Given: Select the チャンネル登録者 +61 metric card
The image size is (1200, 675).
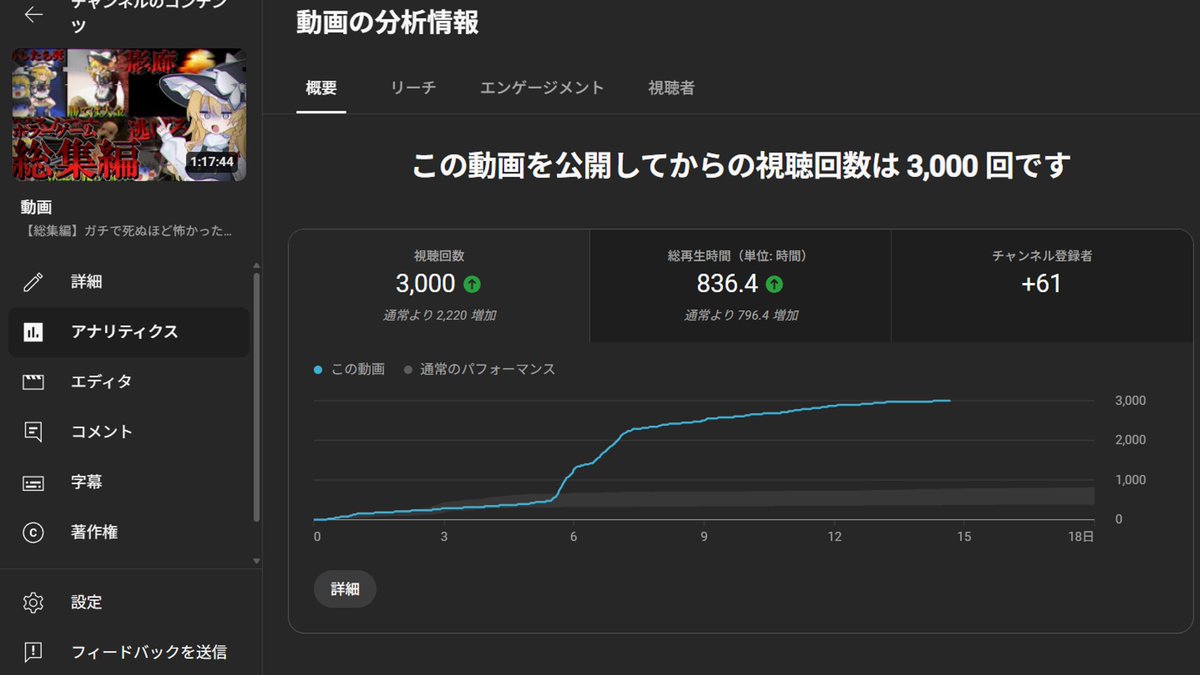Looking at the screenshot, I should tap(1042, 286).
